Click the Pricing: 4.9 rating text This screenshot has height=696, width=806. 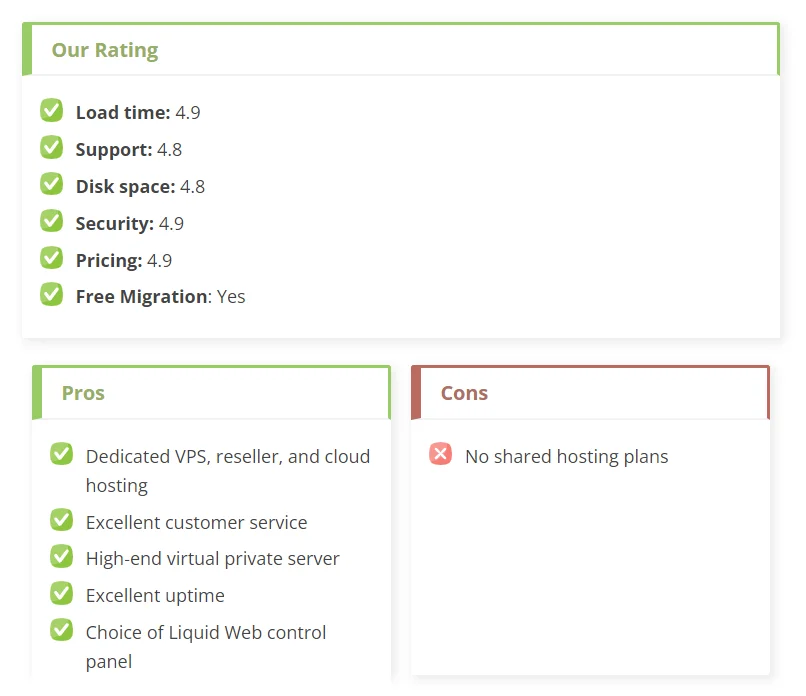(124, 261)
